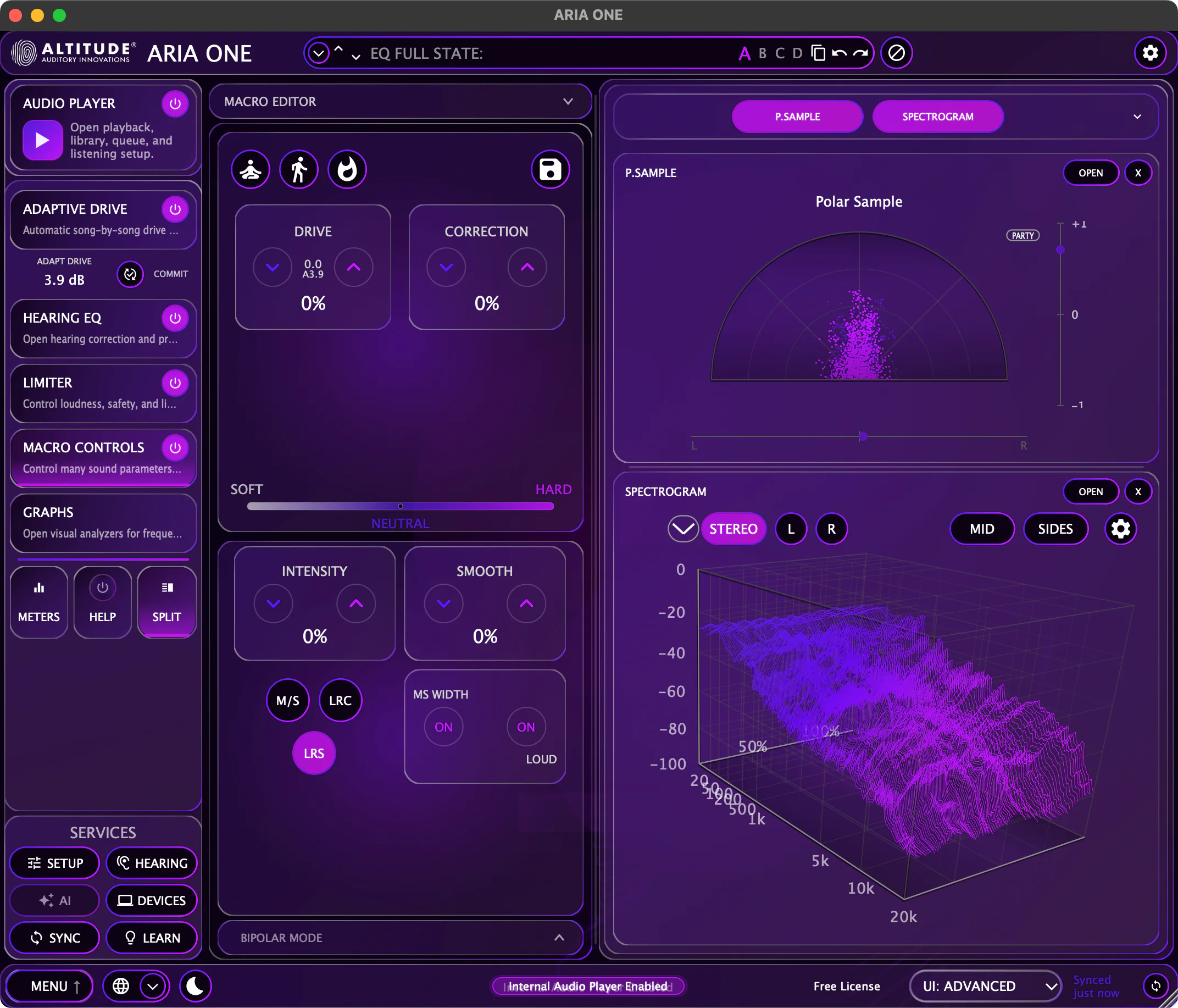The height and width of the screenshot is (1008, 1178).
Task: Increase the Intensity value
Action: pyautogui.click(x=356, y=603)
